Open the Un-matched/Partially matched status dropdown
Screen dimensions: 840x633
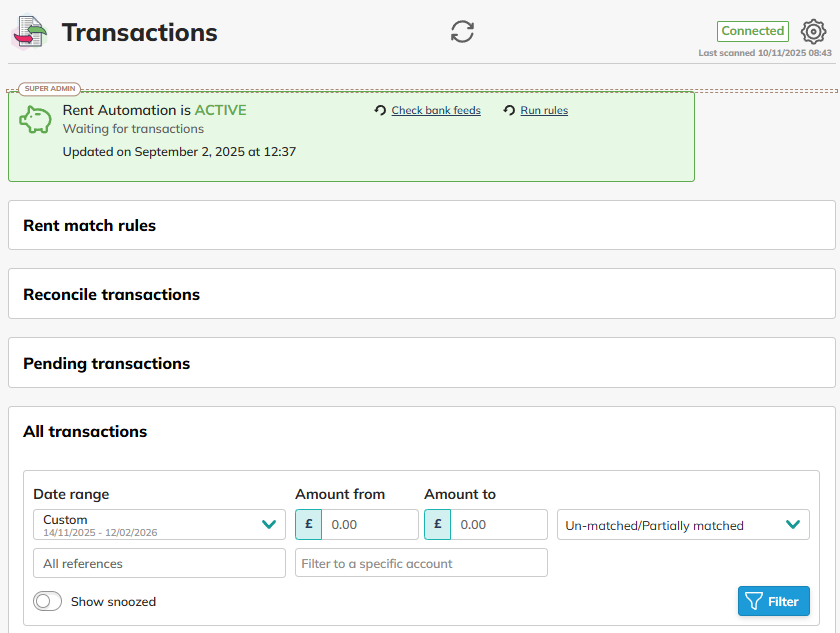683,525
